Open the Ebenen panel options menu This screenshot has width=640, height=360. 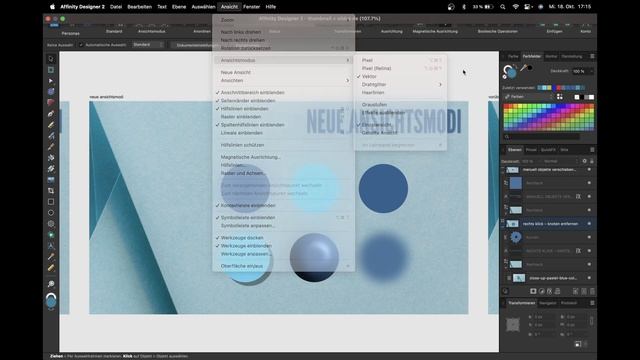(592, 150)
